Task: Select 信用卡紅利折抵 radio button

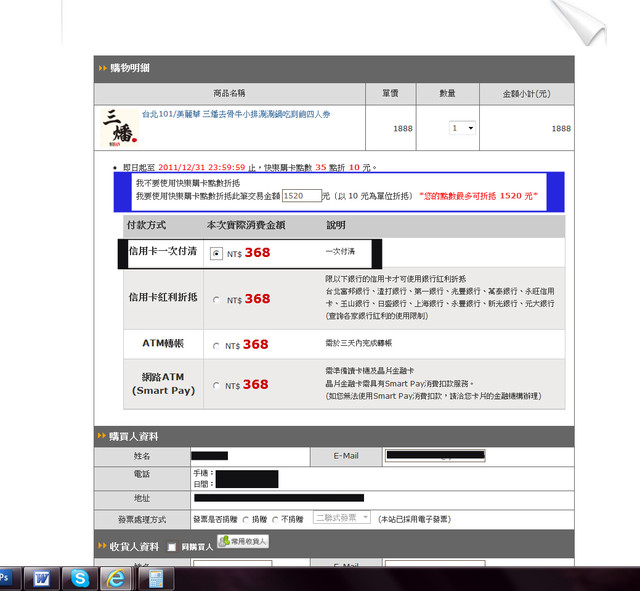Action: (x=216, y=300)
